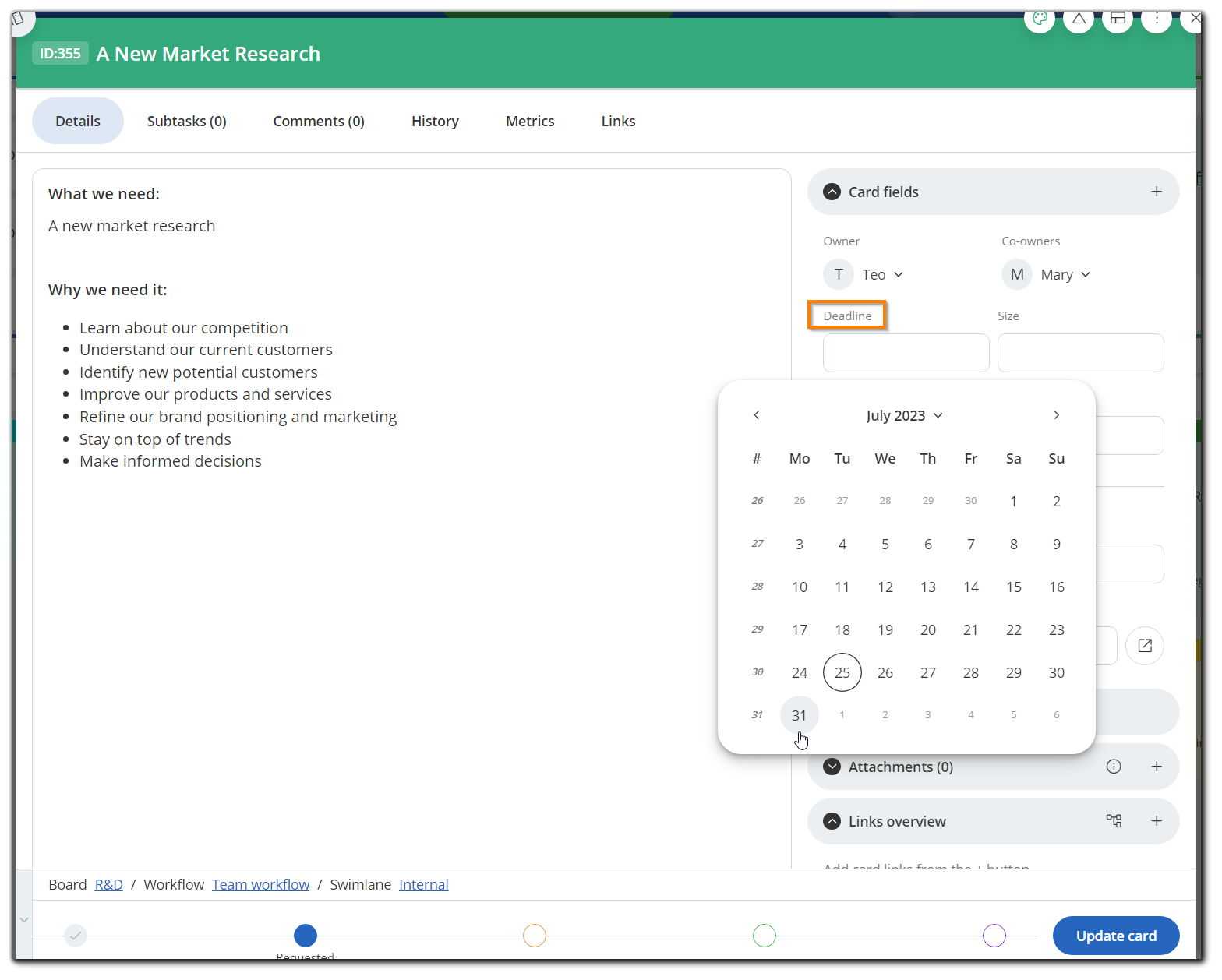Open the Team workflow link
The image size is (1222, 980).
(260, 884)
